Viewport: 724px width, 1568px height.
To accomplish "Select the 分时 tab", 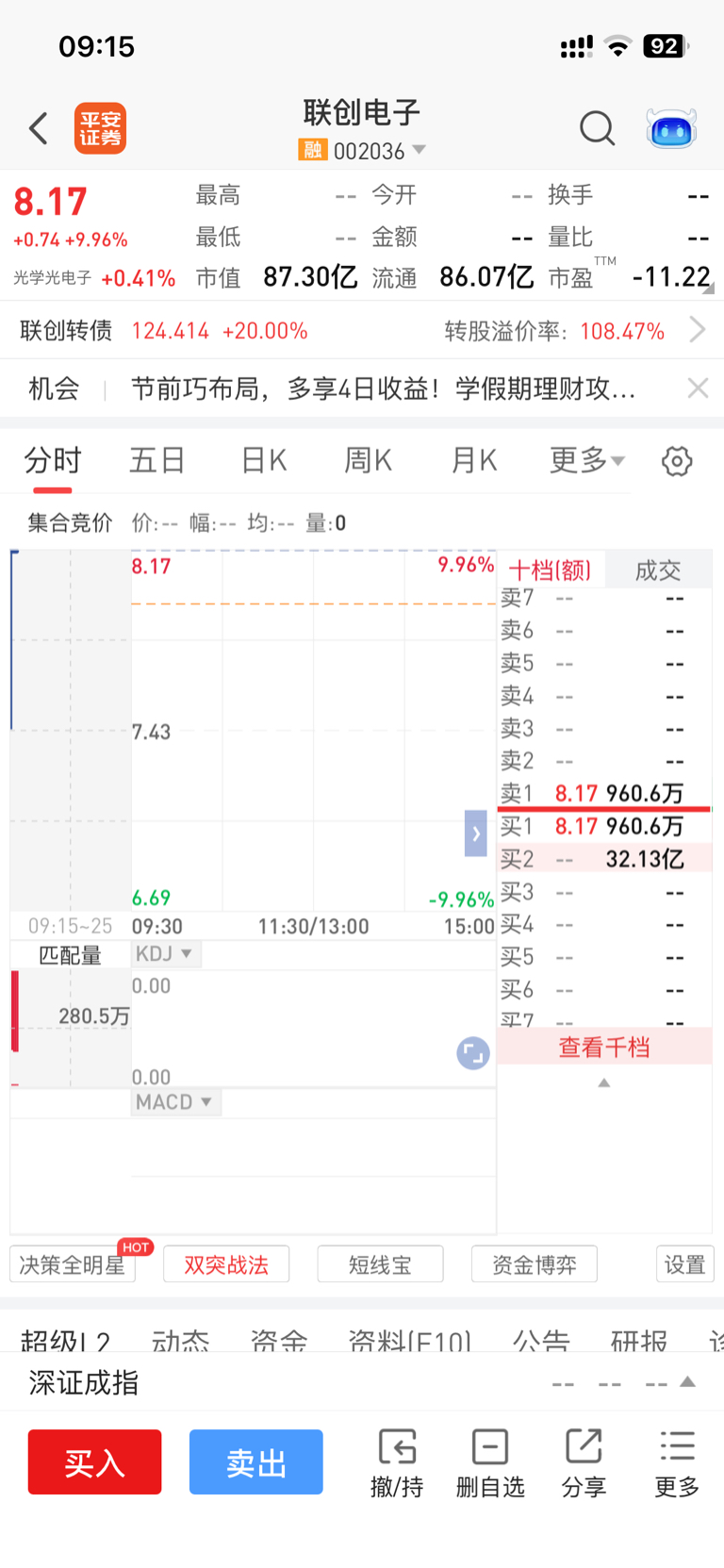I will pos(53,460).
